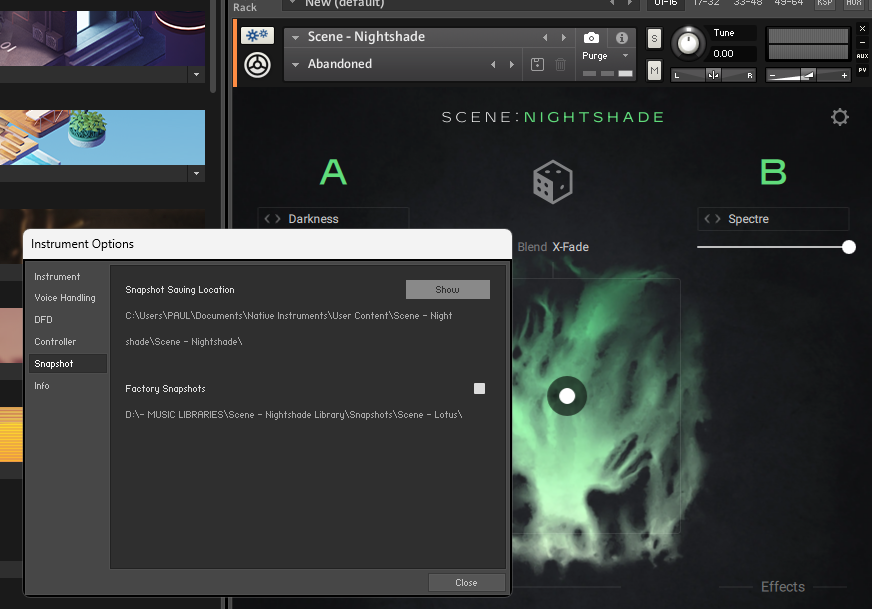Image resolution: width=872 pixels, height=609 pixels.
Task: Click the Snapshot Saving Location path text
Action: (x=289, y=329)
